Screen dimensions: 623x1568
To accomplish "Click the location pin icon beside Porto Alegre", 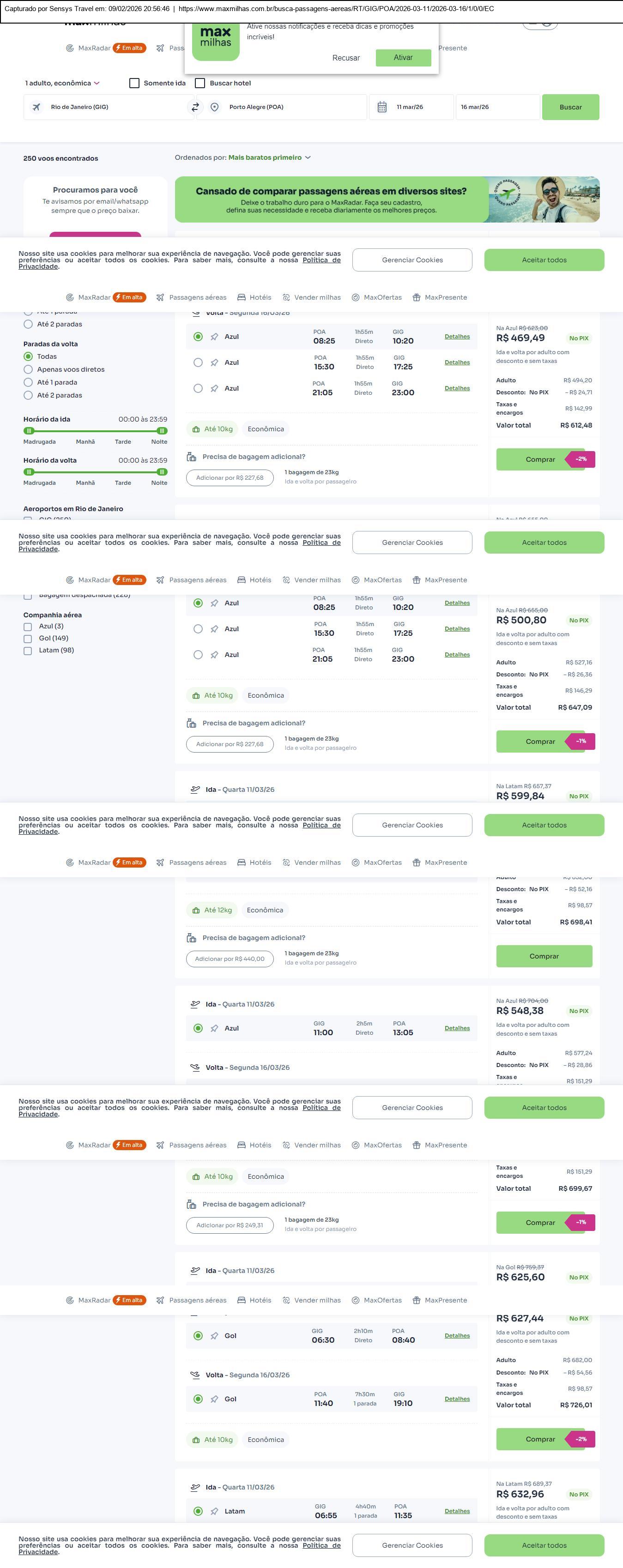I will click(214, 107).
